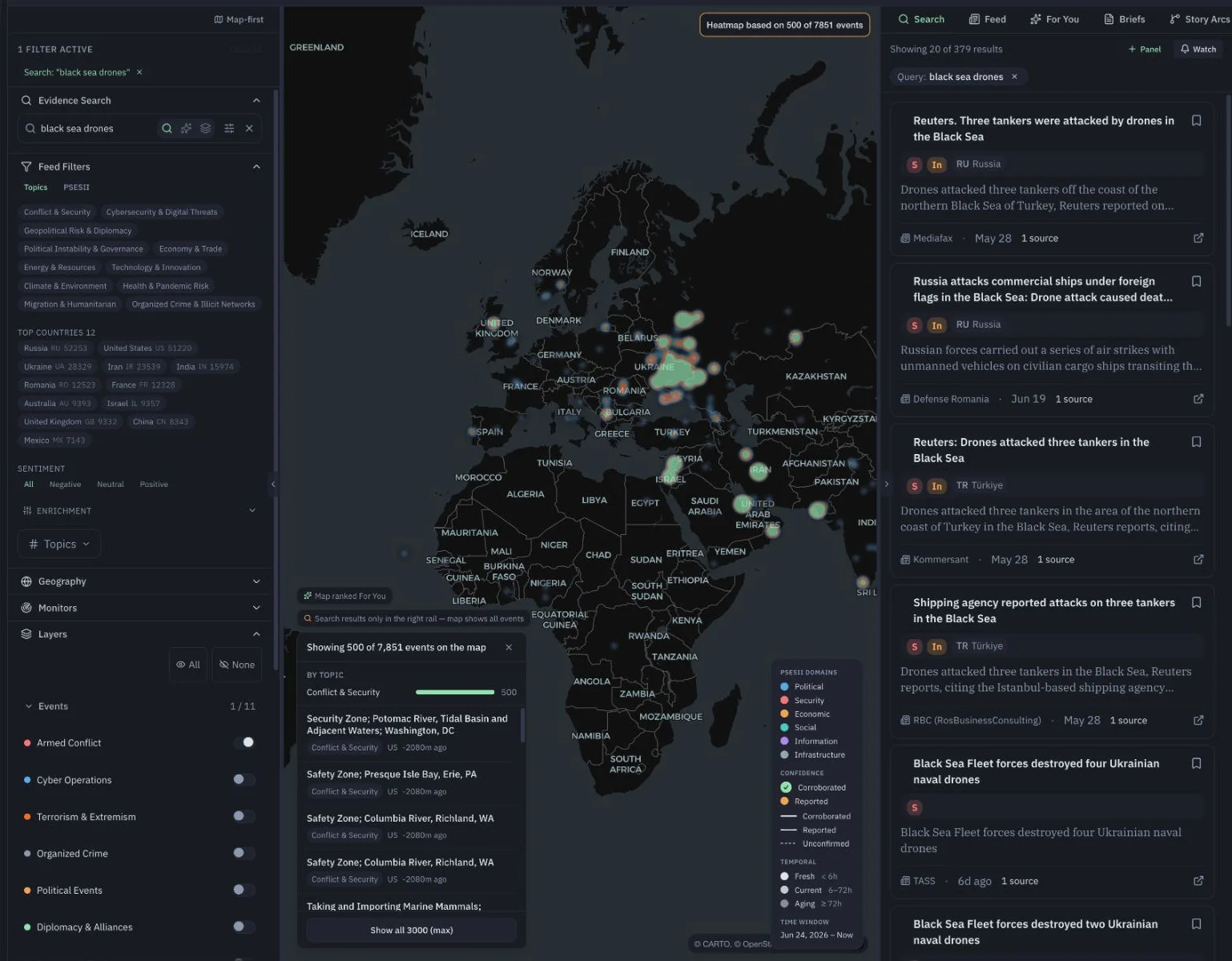Toggle the Armed Conflict layer switch
Viewport: 1232px width, 961px height.
coord(244,742)
